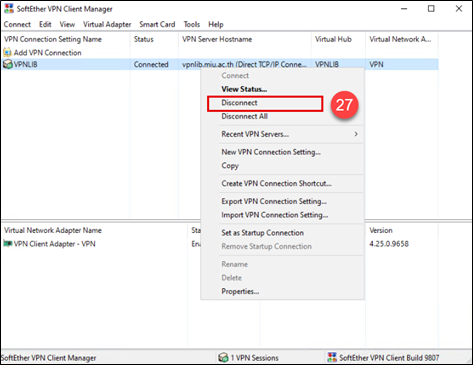Image resolution: width=473 pixels, height=365 pixels.
Task: Minimize the SoftEther VPN Client Manager window
Action: [404, 9]
